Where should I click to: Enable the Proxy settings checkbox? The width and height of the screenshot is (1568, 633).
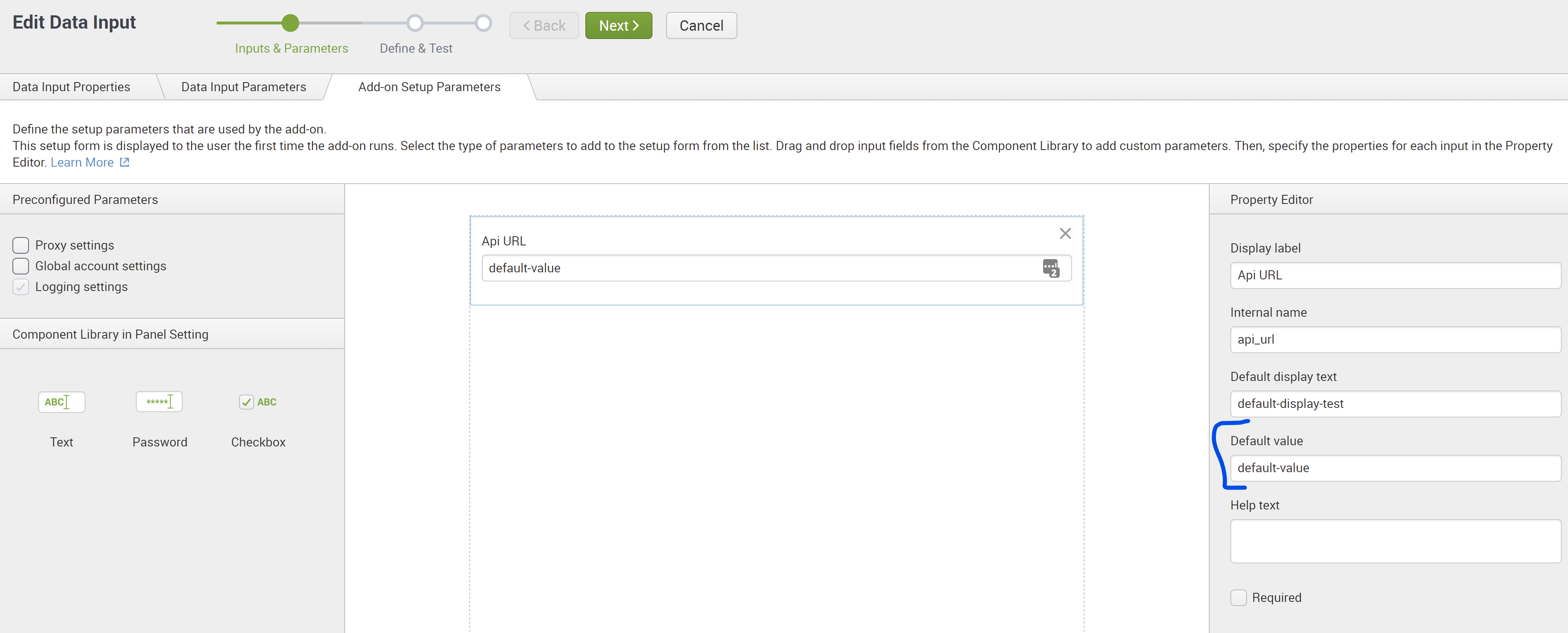pos(20,245)
